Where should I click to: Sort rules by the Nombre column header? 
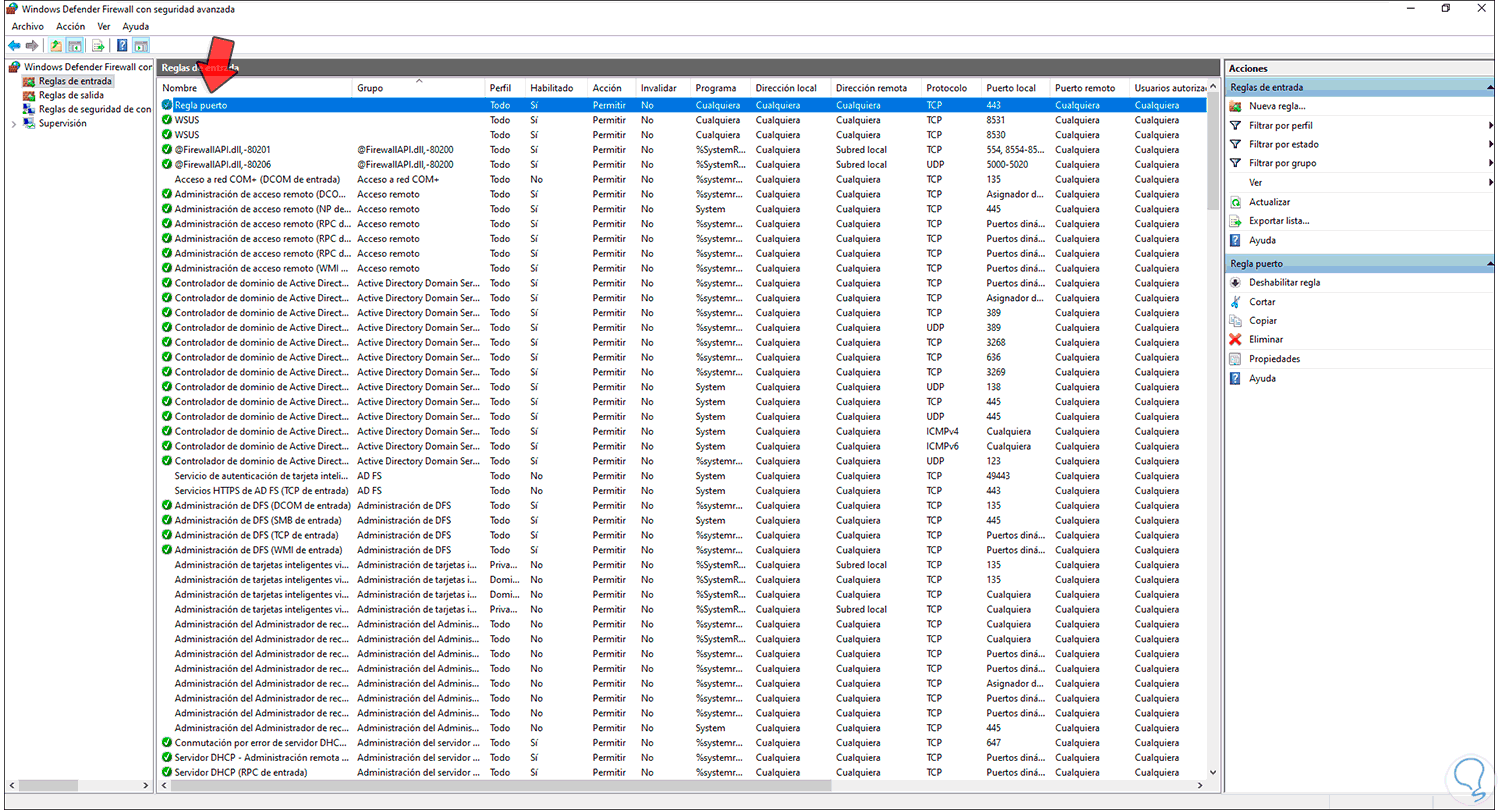(256, 88)
